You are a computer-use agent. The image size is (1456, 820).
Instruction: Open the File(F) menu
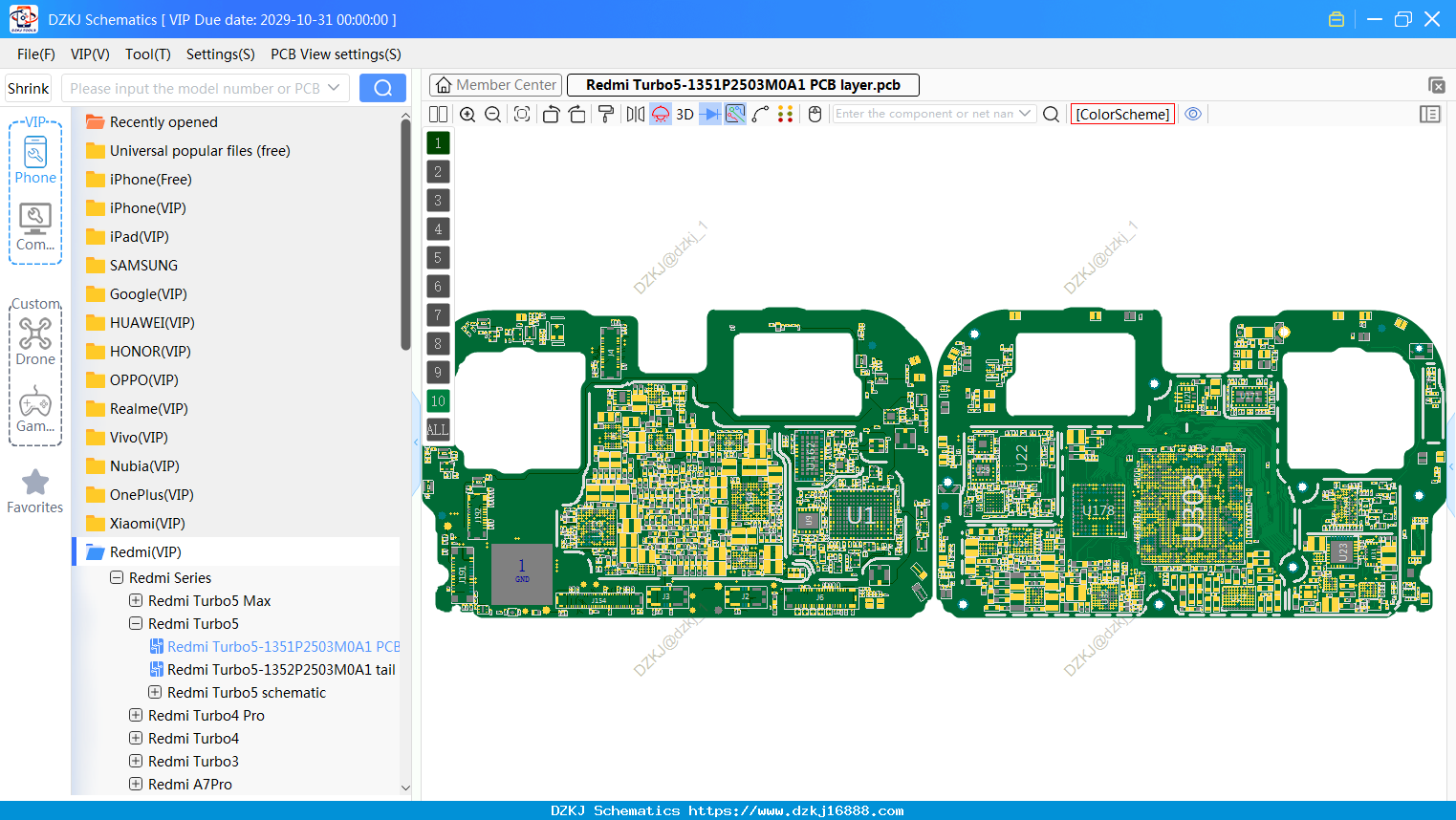tap(36, 54)
